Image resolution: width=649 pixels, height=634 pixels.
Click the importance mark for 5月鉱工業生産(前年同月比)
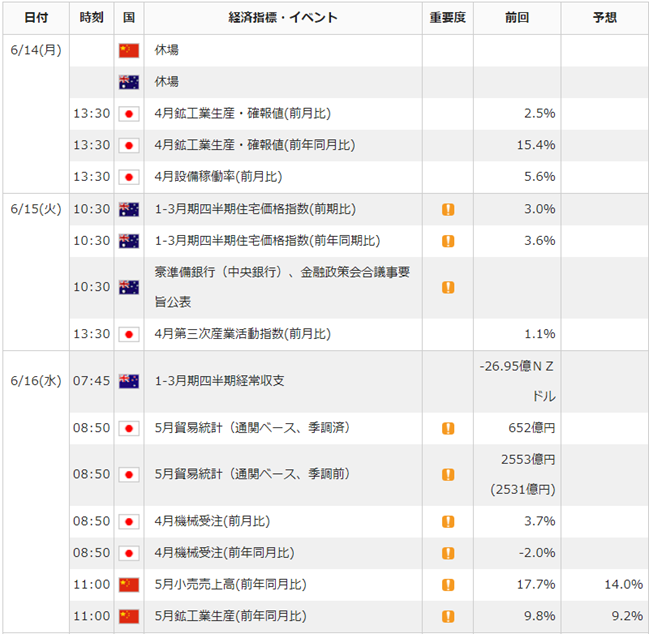[x=448, y=617]
